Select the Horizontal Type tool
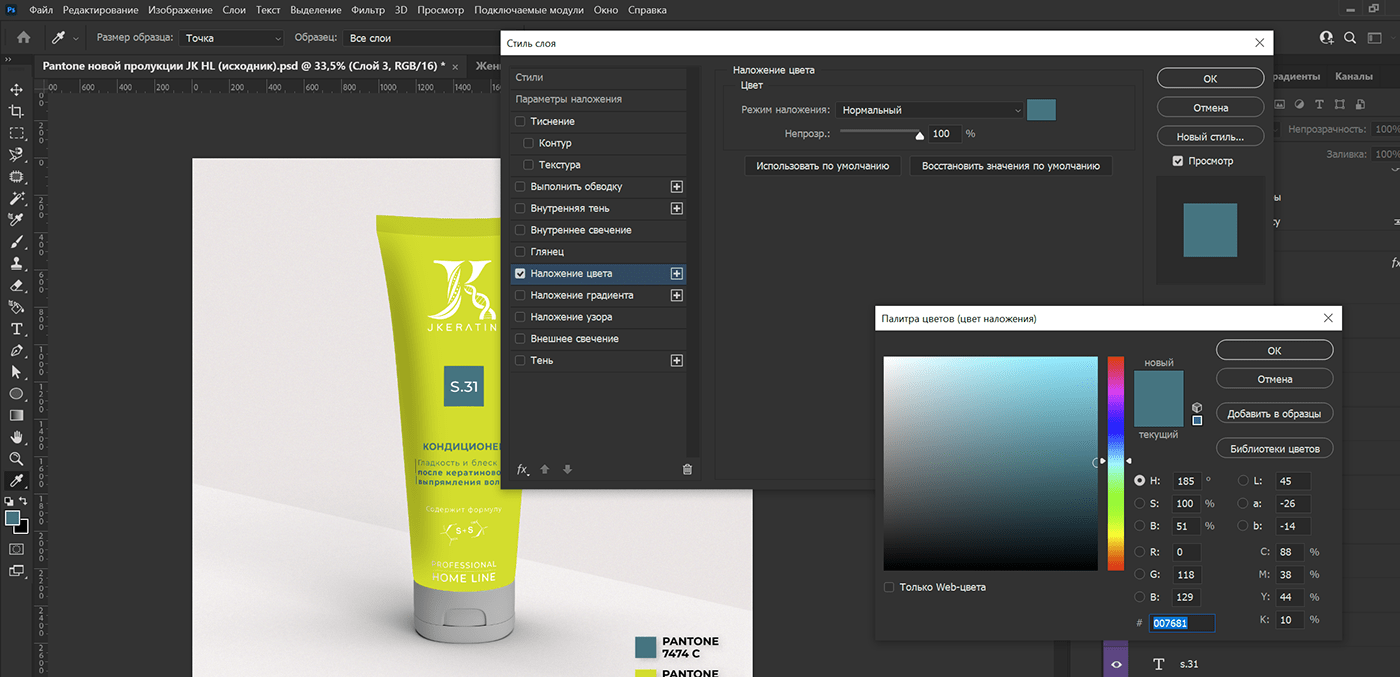The image size is (1400, 677). point(17,329)
